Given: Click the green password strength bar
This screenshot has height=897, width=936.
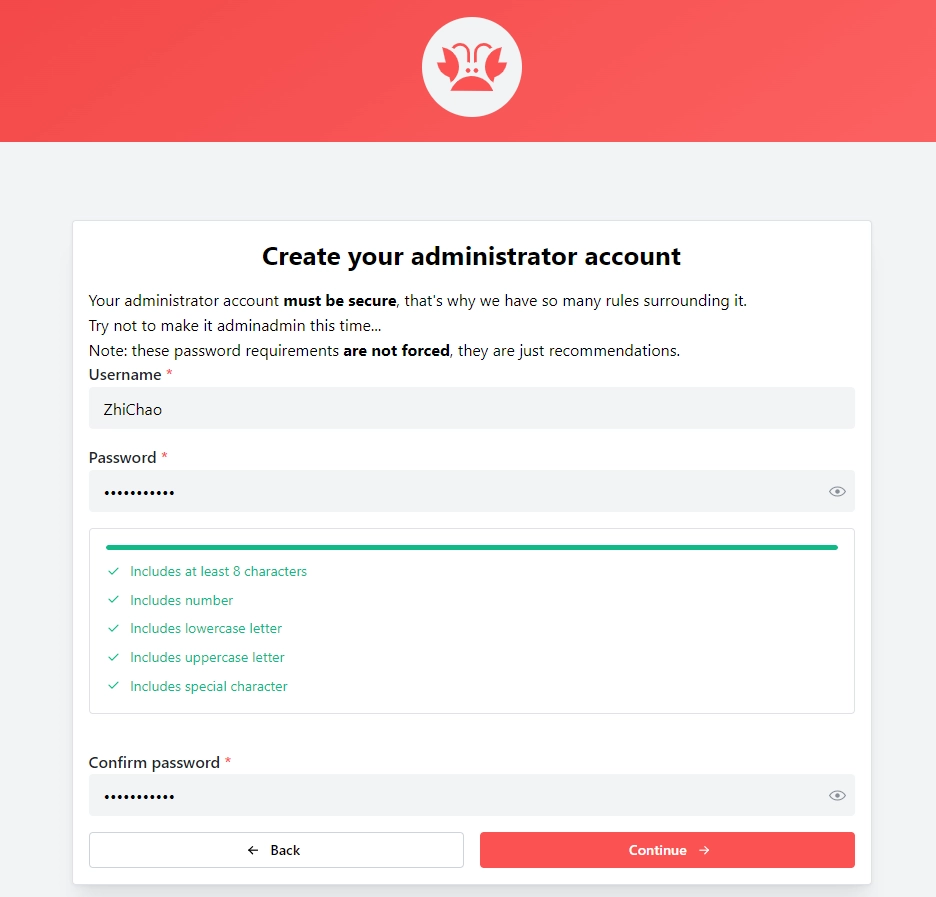Looking at the screenshot, I should point(471,547).
